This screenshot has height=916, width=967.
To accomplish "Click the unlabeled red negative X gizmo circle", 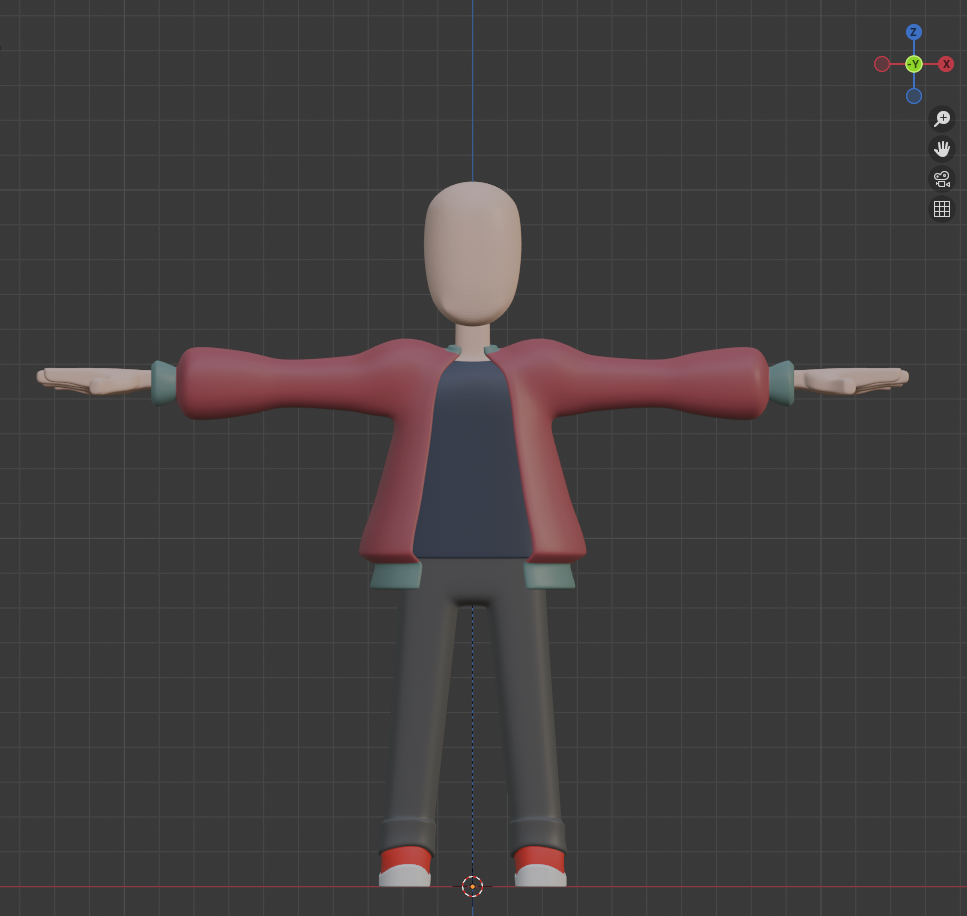I will coord(882,64).
